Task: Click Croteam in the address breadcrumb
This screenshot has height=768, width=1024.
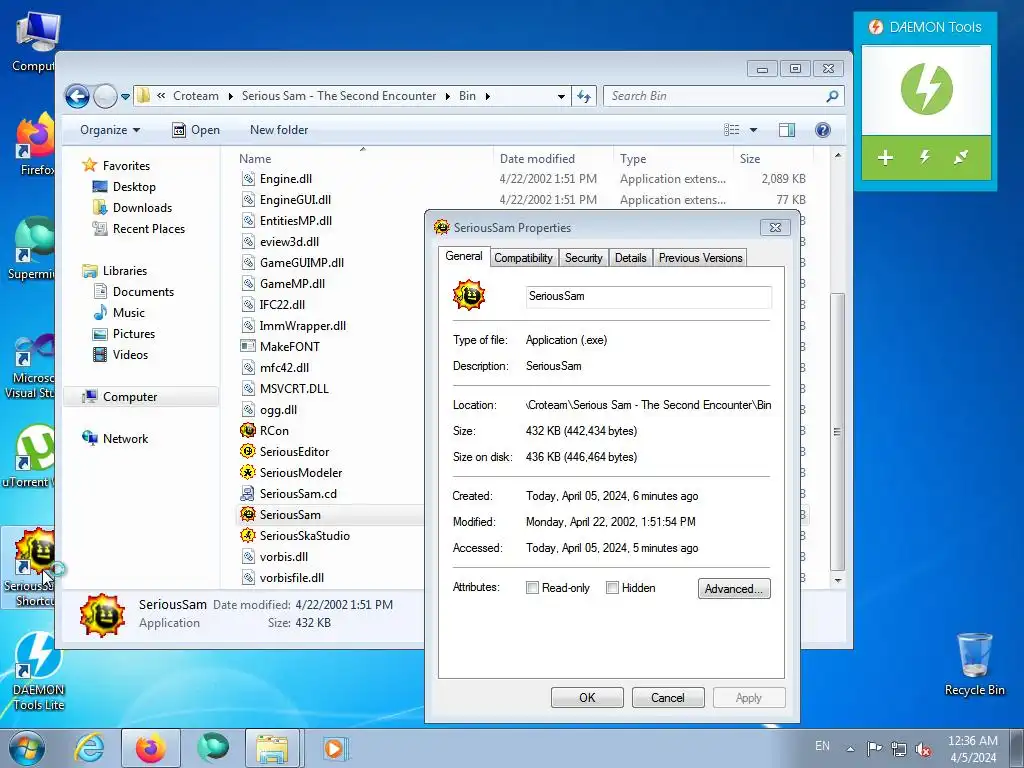Action: [196, 96]
